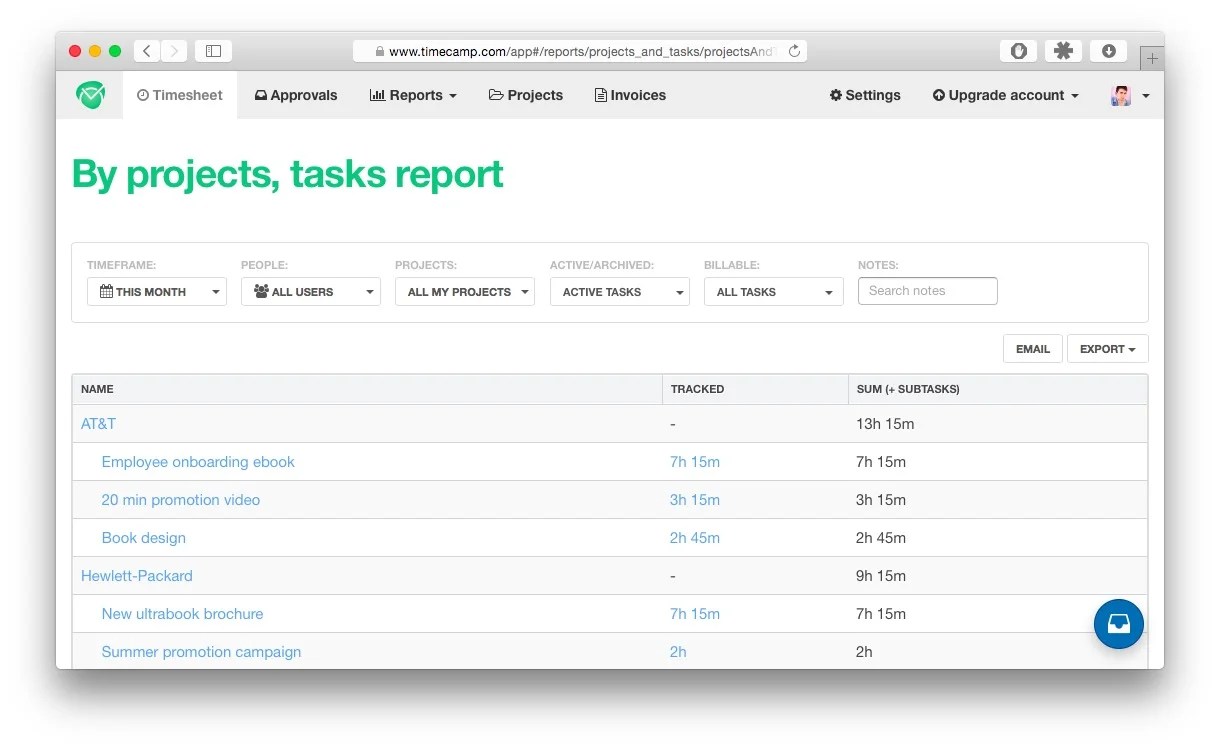Image resolution: width=1220 pixels, height=749 pixels.
Task: Click the folder icon next to Projects
Action: (497, 95)
